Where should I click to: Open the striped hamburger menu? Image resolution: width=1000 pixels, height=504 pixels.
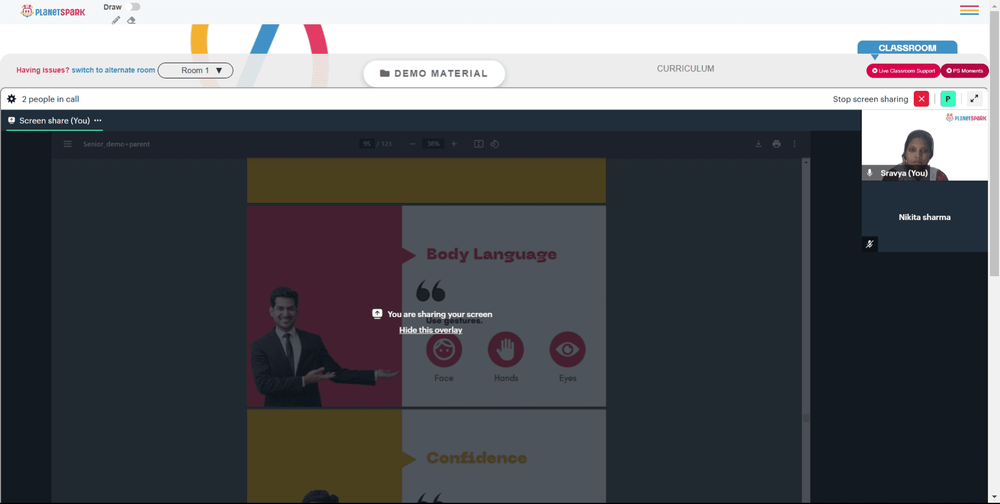(x=969, y=10)
